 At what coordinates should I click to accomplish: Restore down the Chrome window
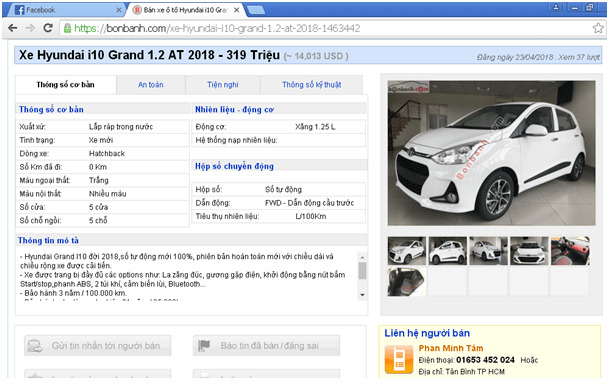590,7
